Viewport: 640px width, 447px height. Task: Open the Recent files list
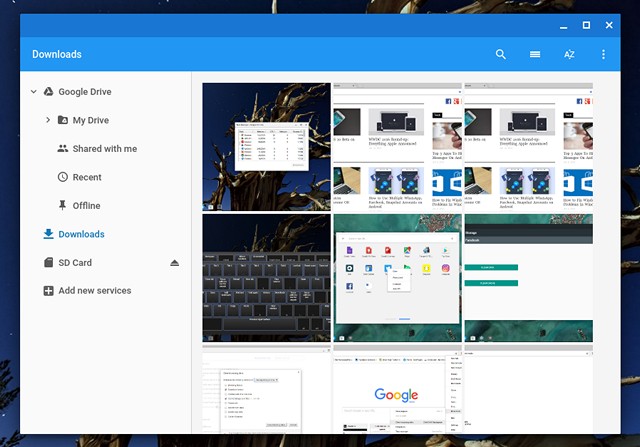87,177
